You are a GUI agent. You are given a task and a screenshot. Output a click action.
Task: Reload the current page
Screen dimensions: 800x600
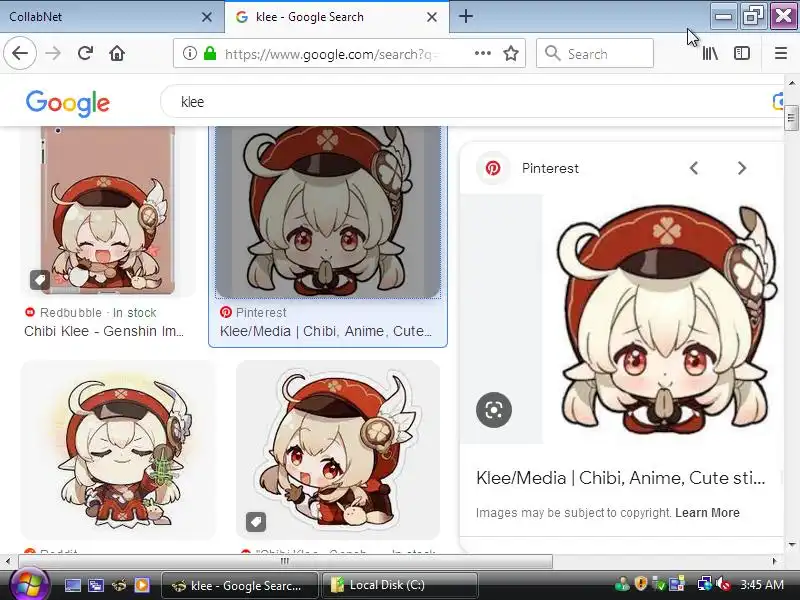pyautogui.click(x=85, y=53)
